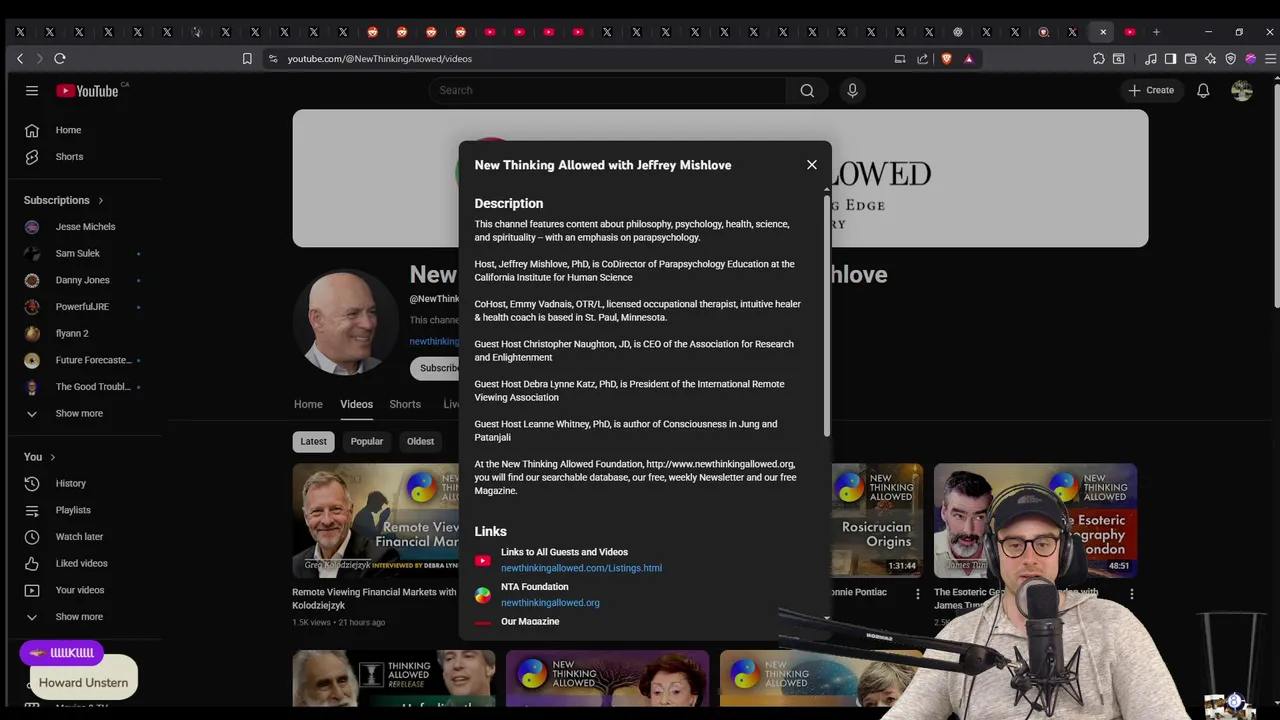The height and width of the screenshot is (720, 1280).
Task: Close the current active tab
Action: coord(1103,32)
